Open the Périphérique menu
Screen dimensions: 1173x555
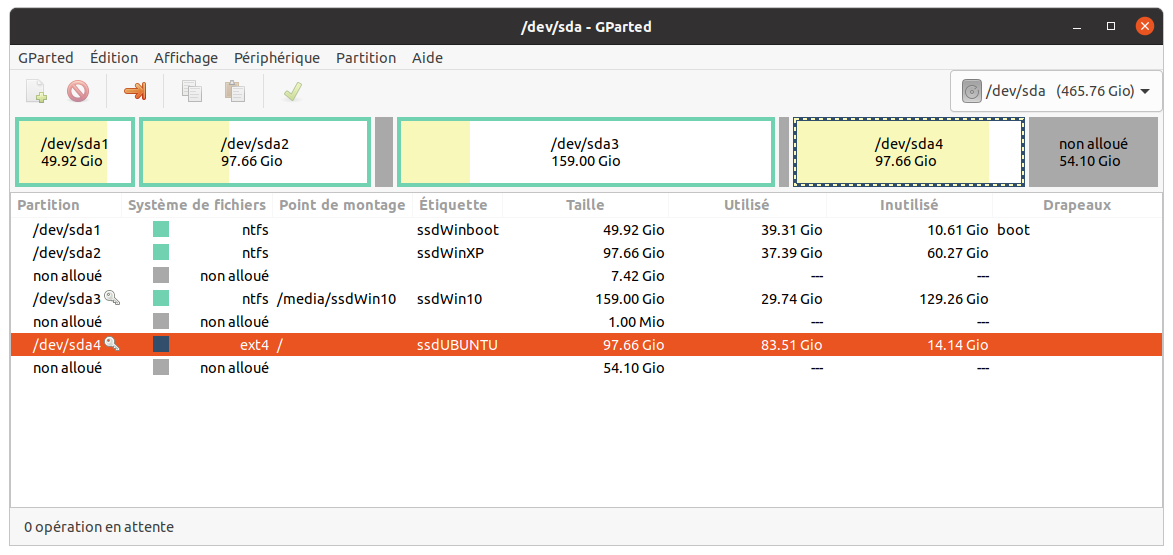pos(277,58)
